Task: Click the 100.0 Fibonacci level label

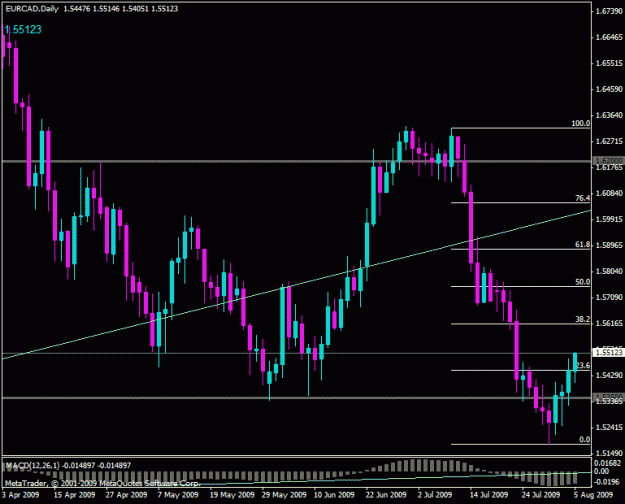Action: tap(580, 123)
